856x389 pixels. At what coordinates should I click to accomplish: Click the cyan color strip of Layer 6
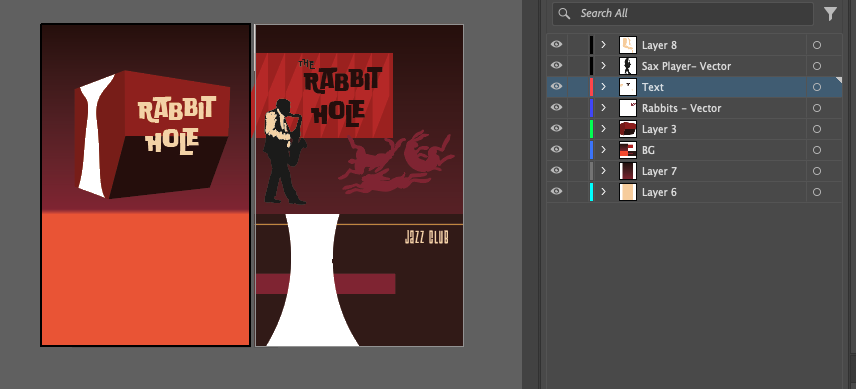click(591, 191)
